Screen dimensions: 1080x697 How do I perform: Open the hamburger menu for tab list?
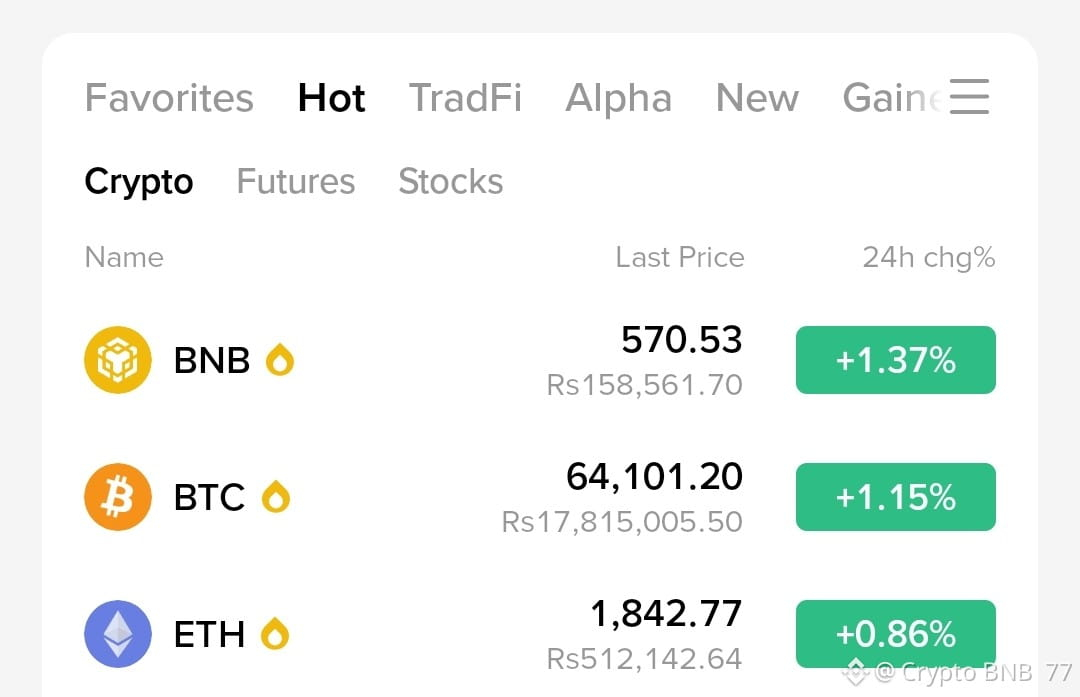click(x=970, y=96)
